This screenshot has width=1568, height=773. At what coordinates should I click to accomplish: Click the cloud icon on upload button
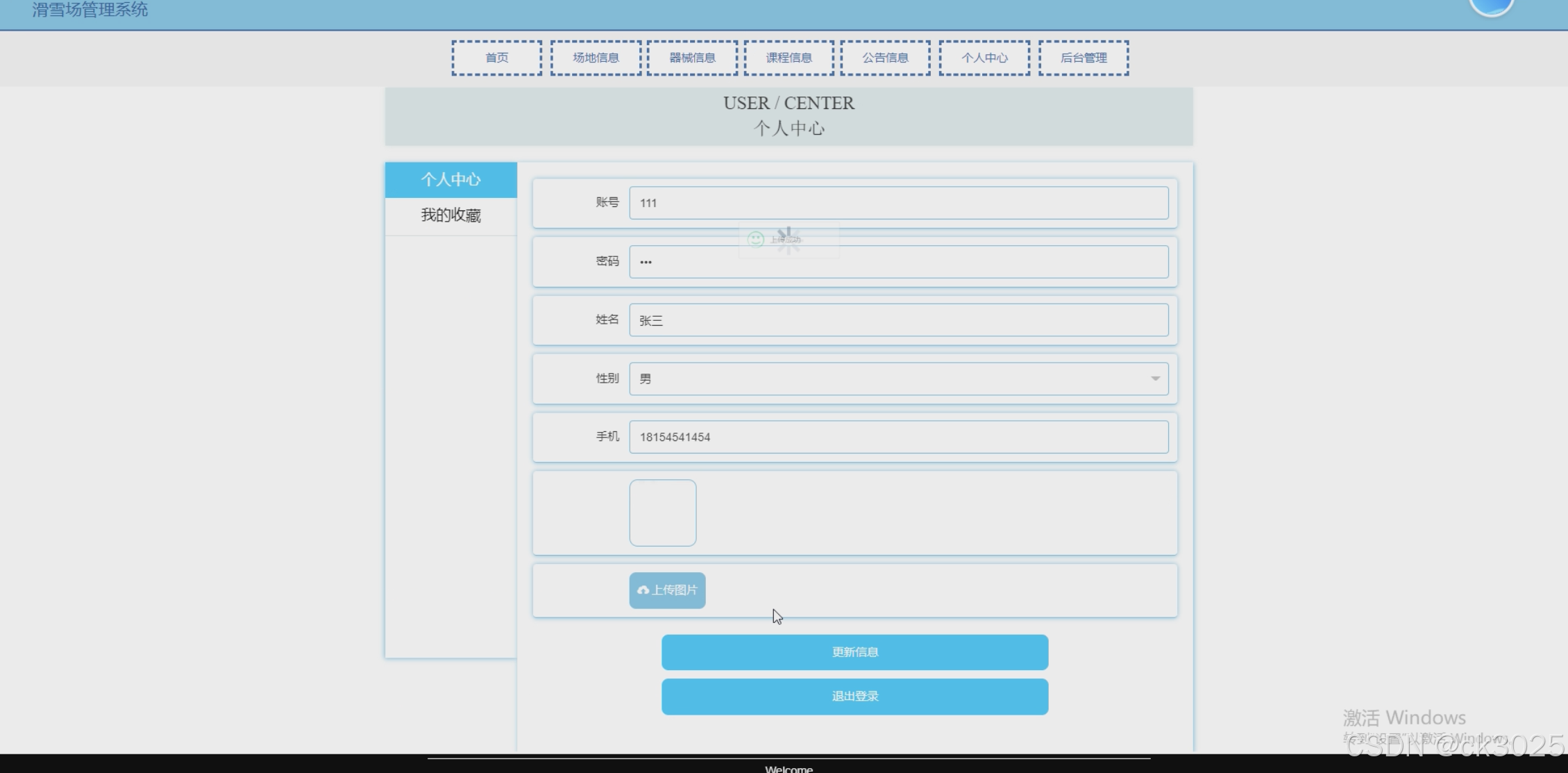[643, 590]
